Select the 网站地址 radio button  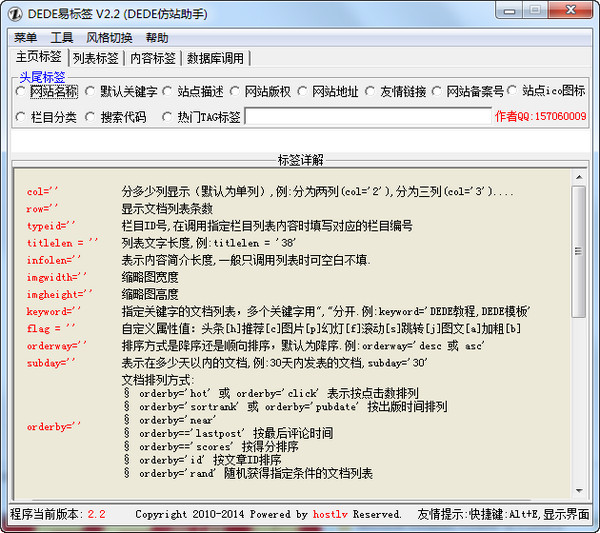(302, 91)
